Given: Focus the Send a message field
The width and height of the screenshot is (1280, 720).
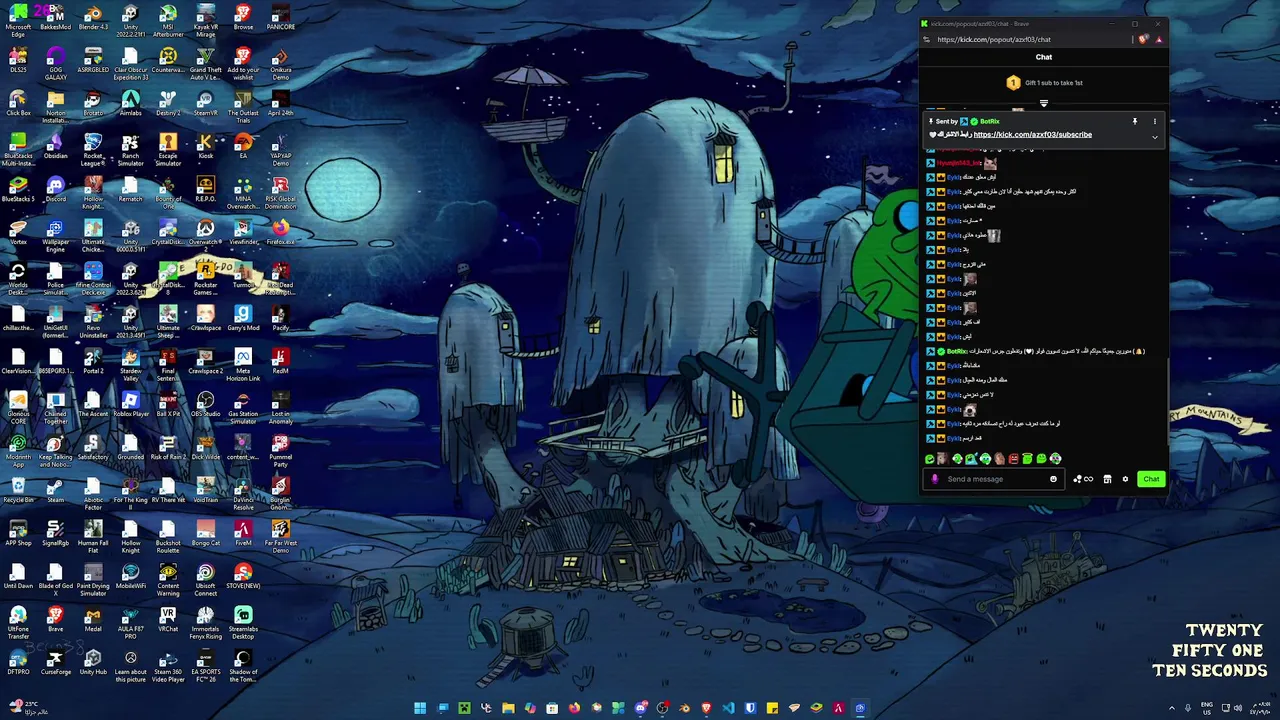Looking at the screenshot, I should click(996, 479).
